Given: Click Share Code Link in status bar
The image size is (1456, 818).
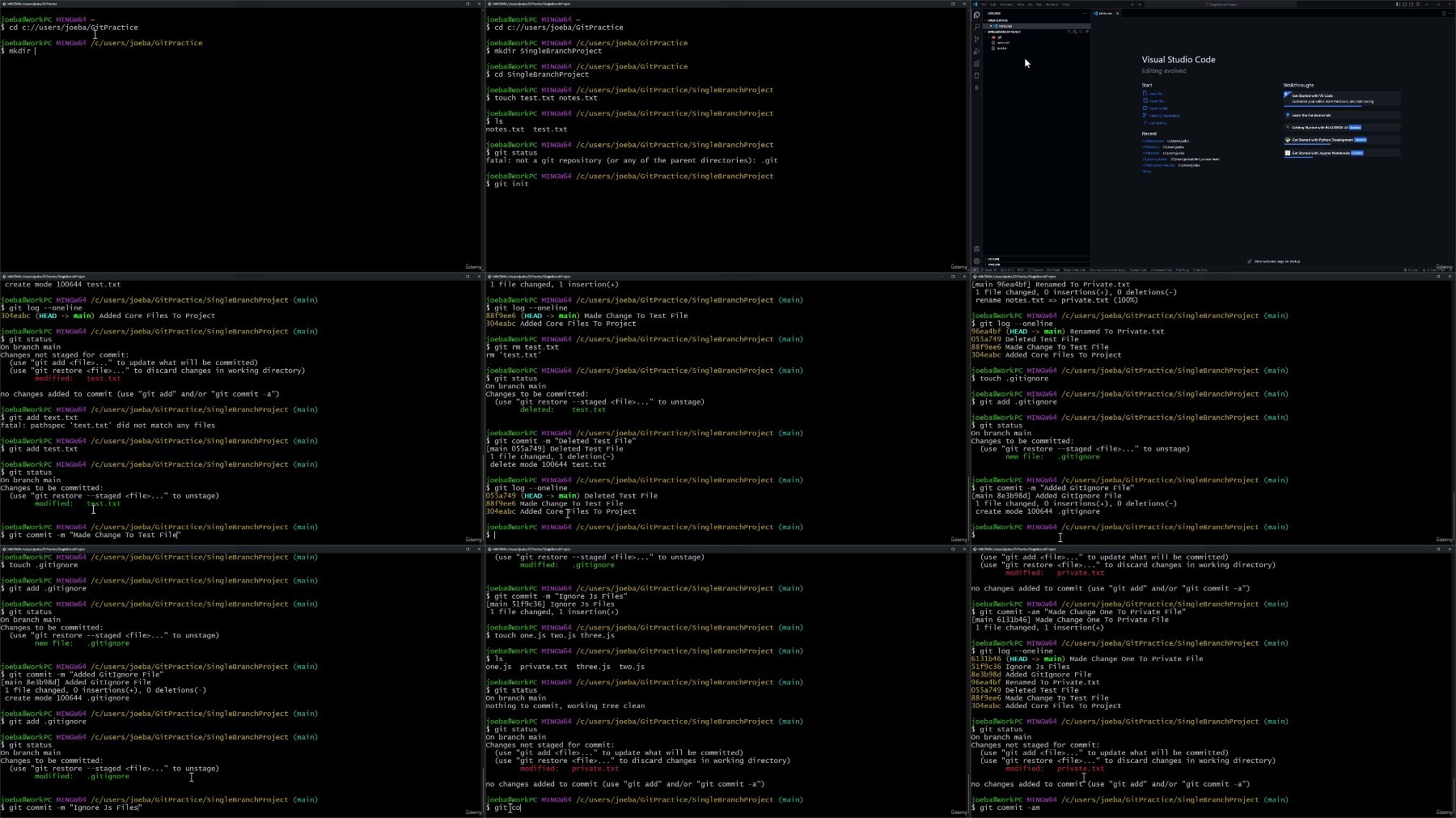Looking at the screenshot, I should [x=1074, y=269].
